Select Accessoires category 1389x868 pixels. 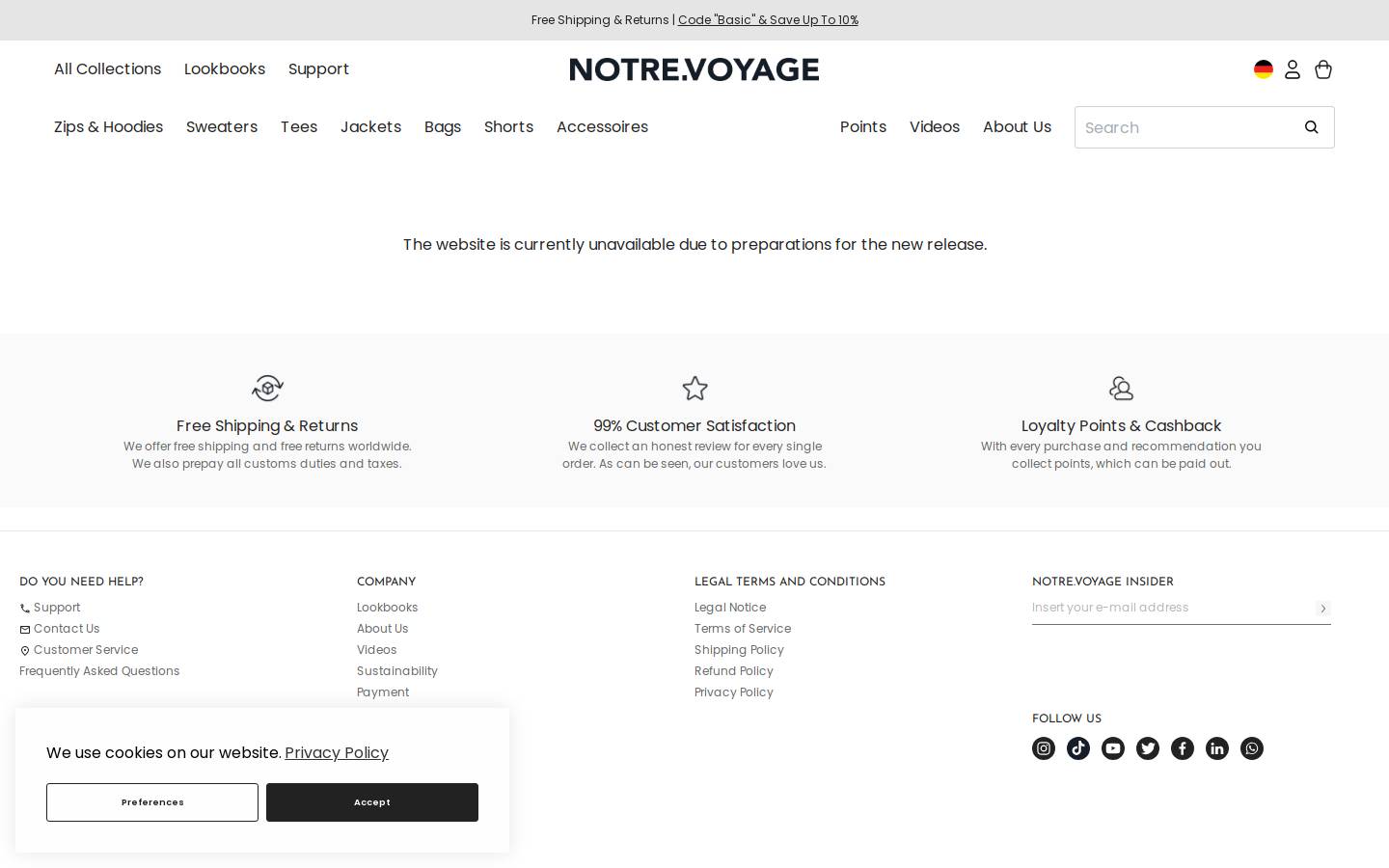tap(602, 127)
